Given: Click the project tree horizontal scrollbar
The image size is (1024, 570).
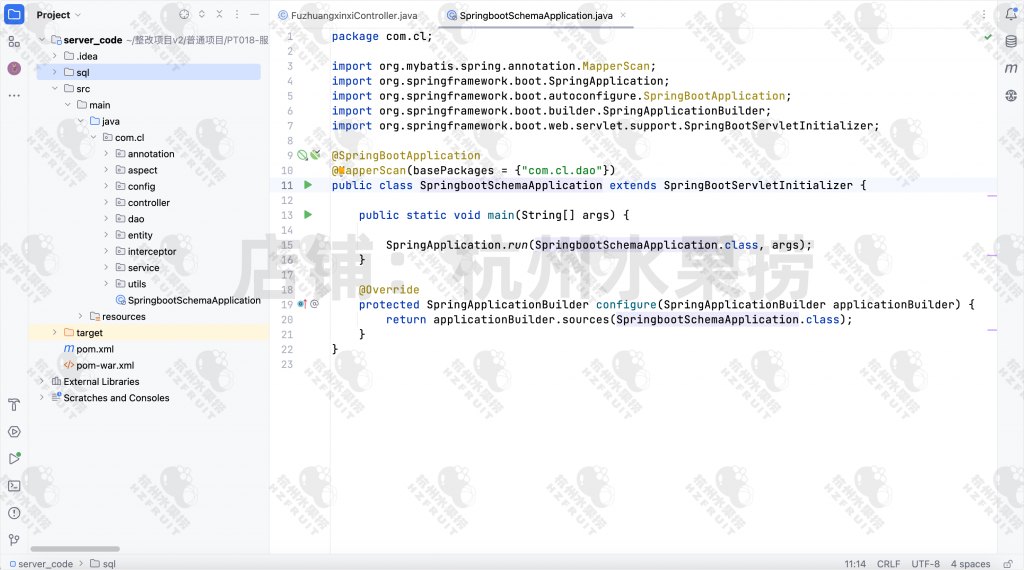Looking at the screenshot, I should coord(90,549).
